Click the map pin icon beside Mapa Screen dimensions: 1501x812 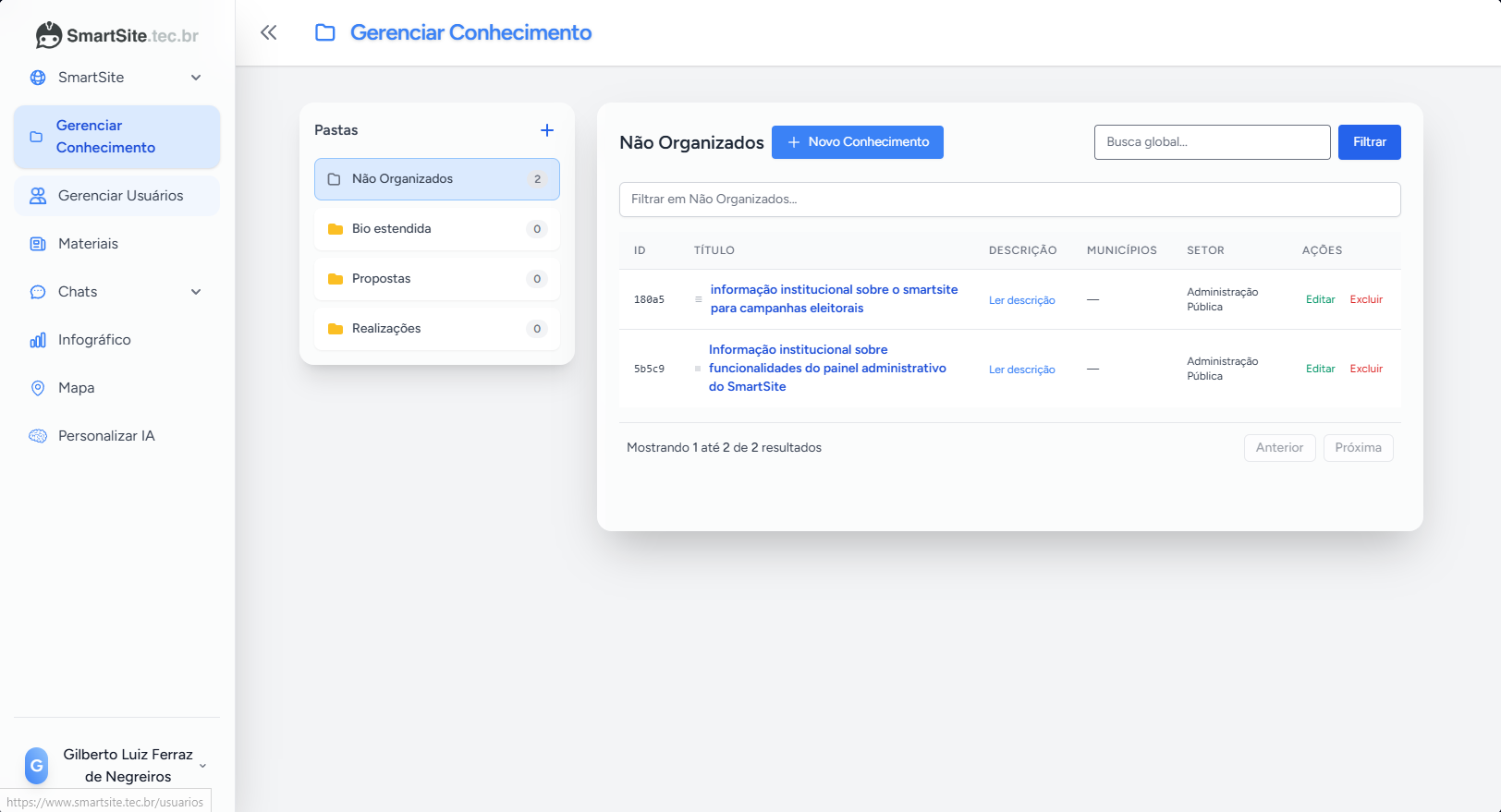38,388
